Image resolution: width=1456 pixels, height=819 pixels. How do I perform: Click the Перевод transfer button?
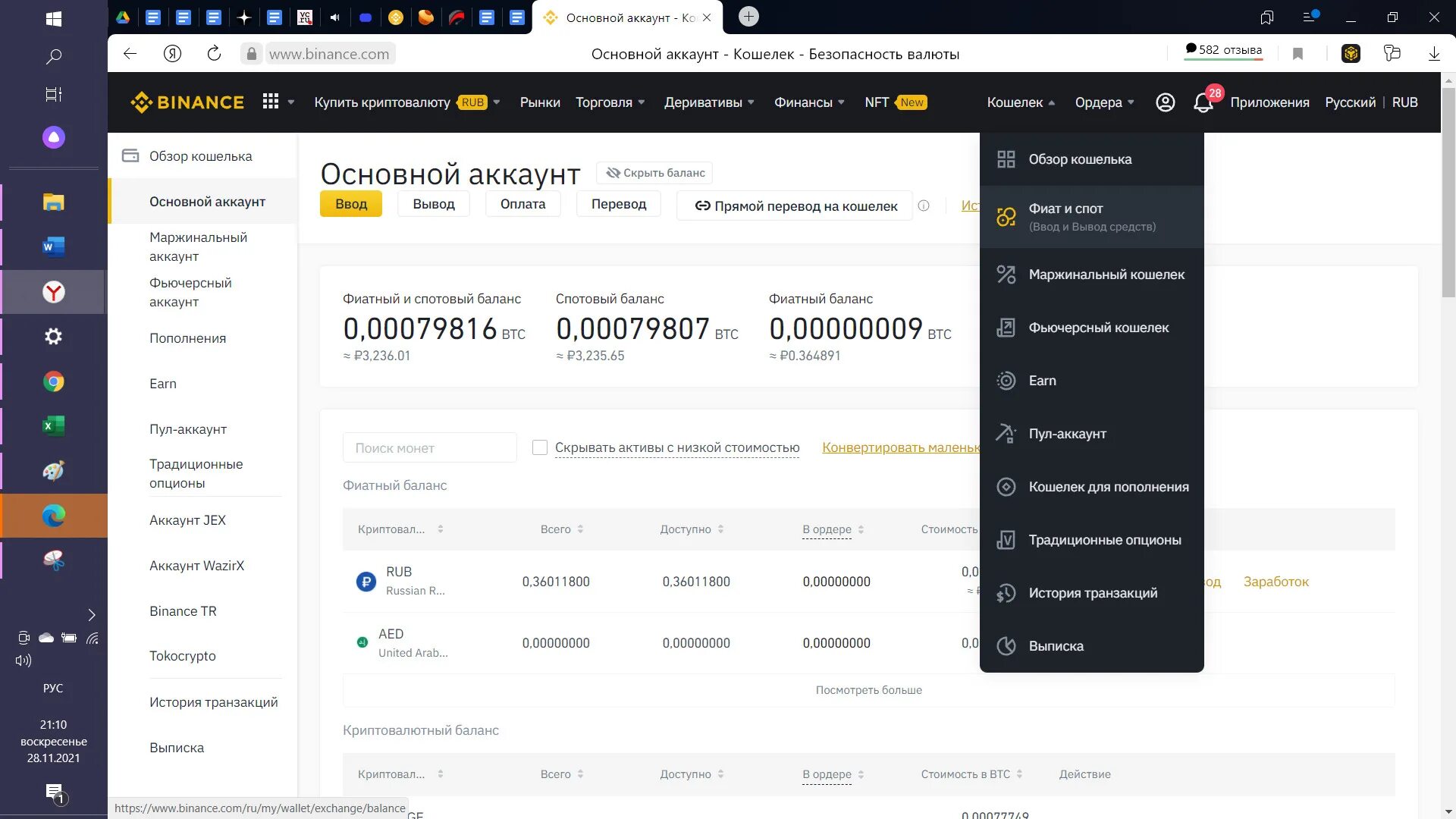click(619, 204)
